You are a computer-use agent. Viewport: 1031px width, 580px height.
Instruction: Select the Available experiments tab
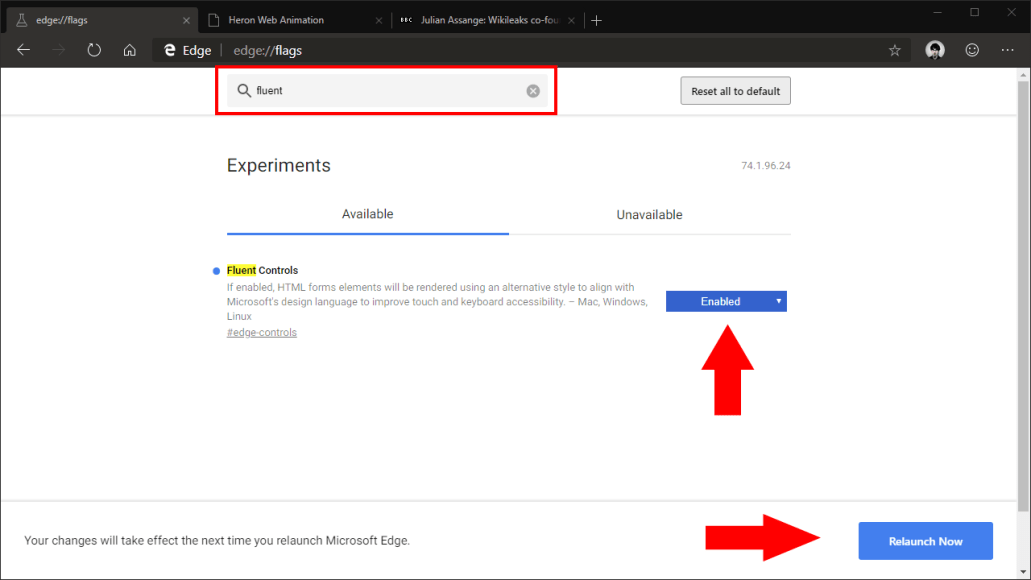367,214
